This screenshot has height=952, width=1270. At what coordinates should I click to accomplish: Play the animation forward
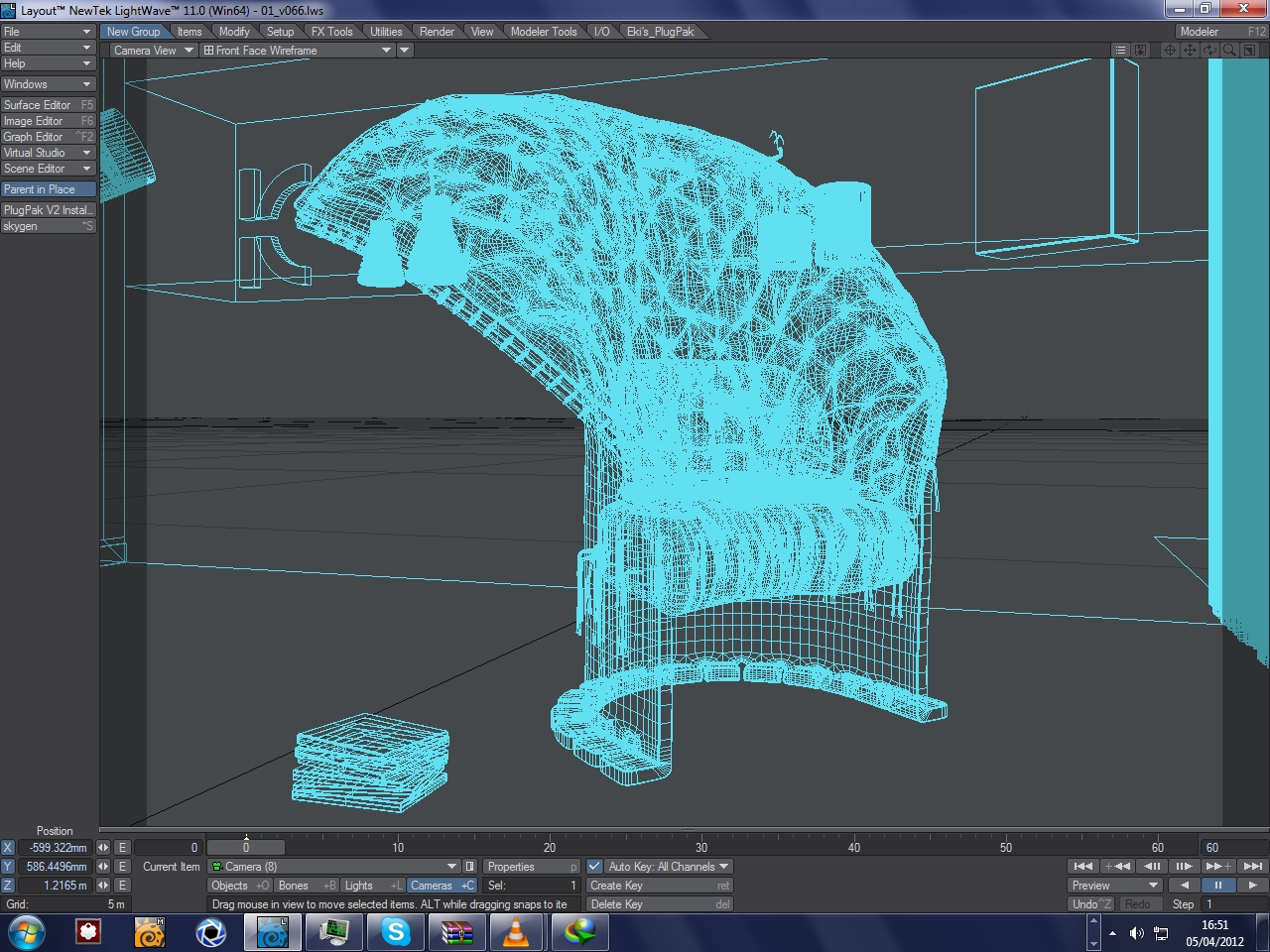[1252, 886]
